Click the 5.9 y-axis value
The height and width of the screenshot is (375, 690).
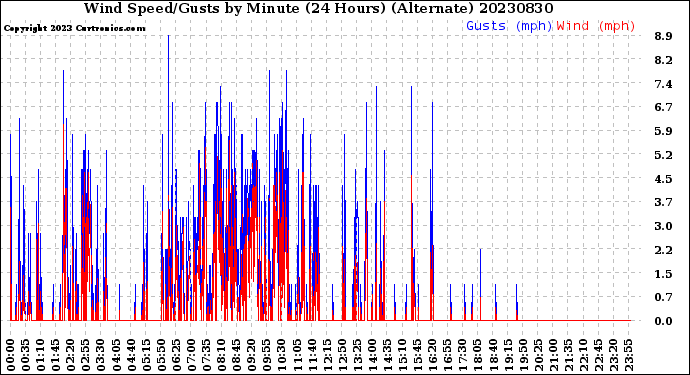(x=663, y=131)
